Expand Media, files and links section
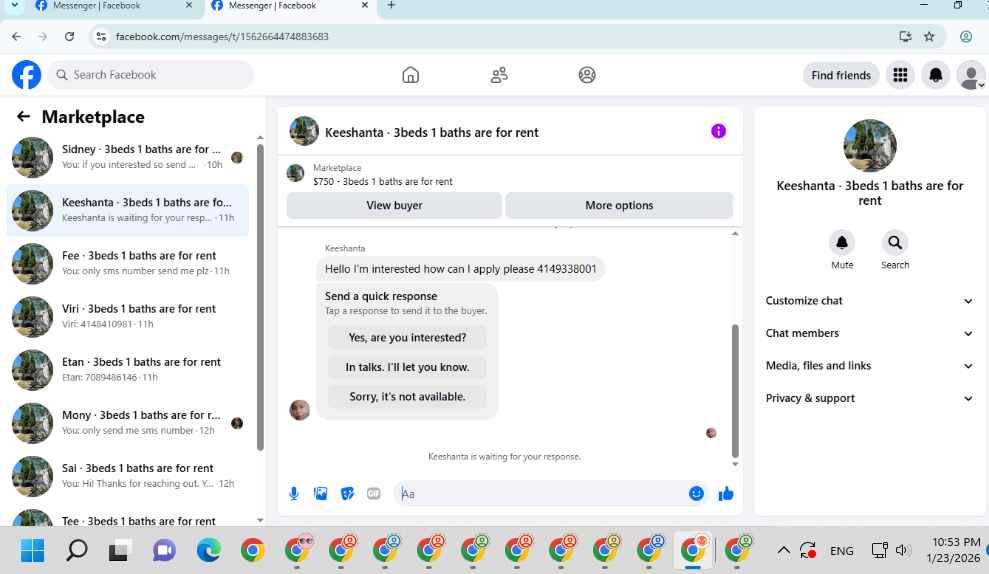The height and width of the screenshot is (574, 989). click(869, 366)
